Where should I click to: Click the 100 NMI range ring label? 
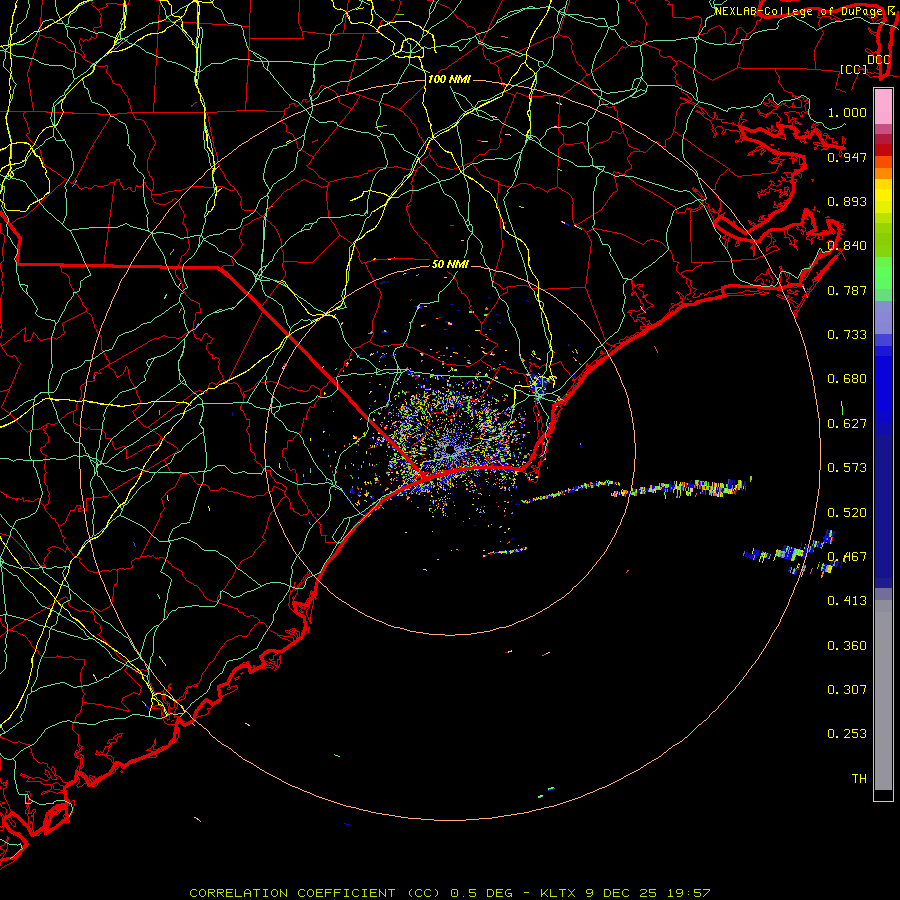pos(449,79)
